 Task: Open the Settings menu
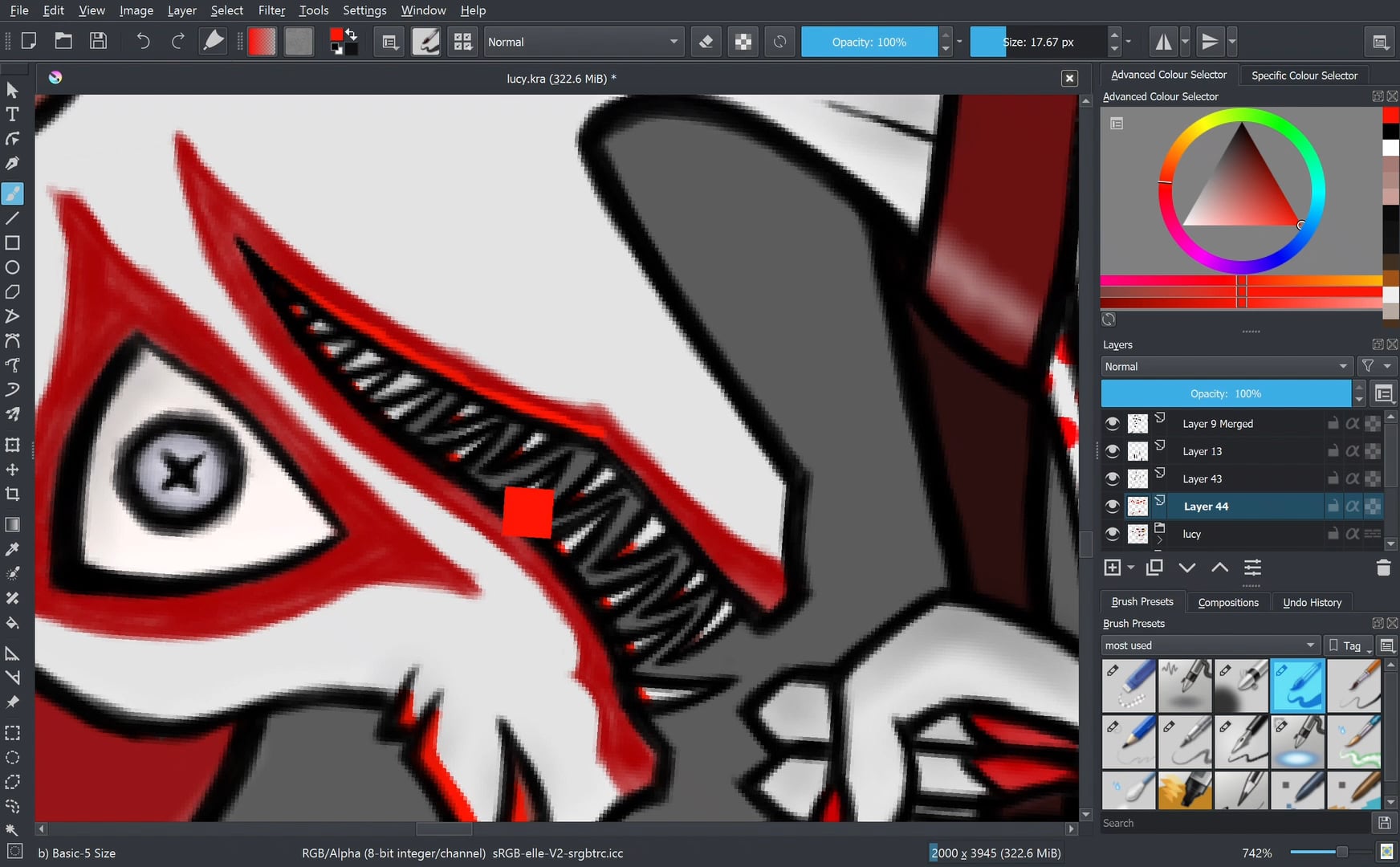click(x=364, y=10)
